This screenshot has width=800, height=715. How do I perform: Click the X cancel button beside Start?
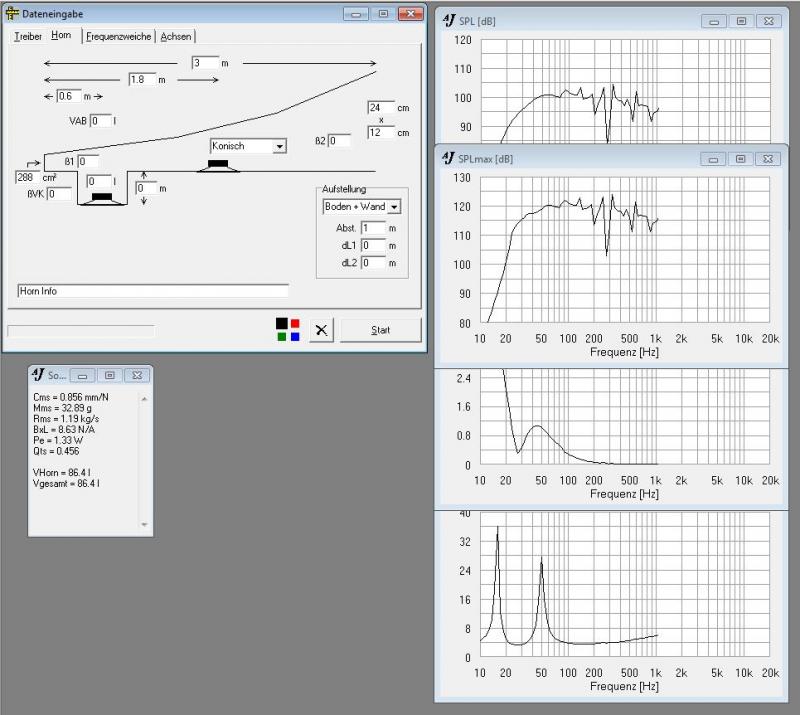click(321, 330)
